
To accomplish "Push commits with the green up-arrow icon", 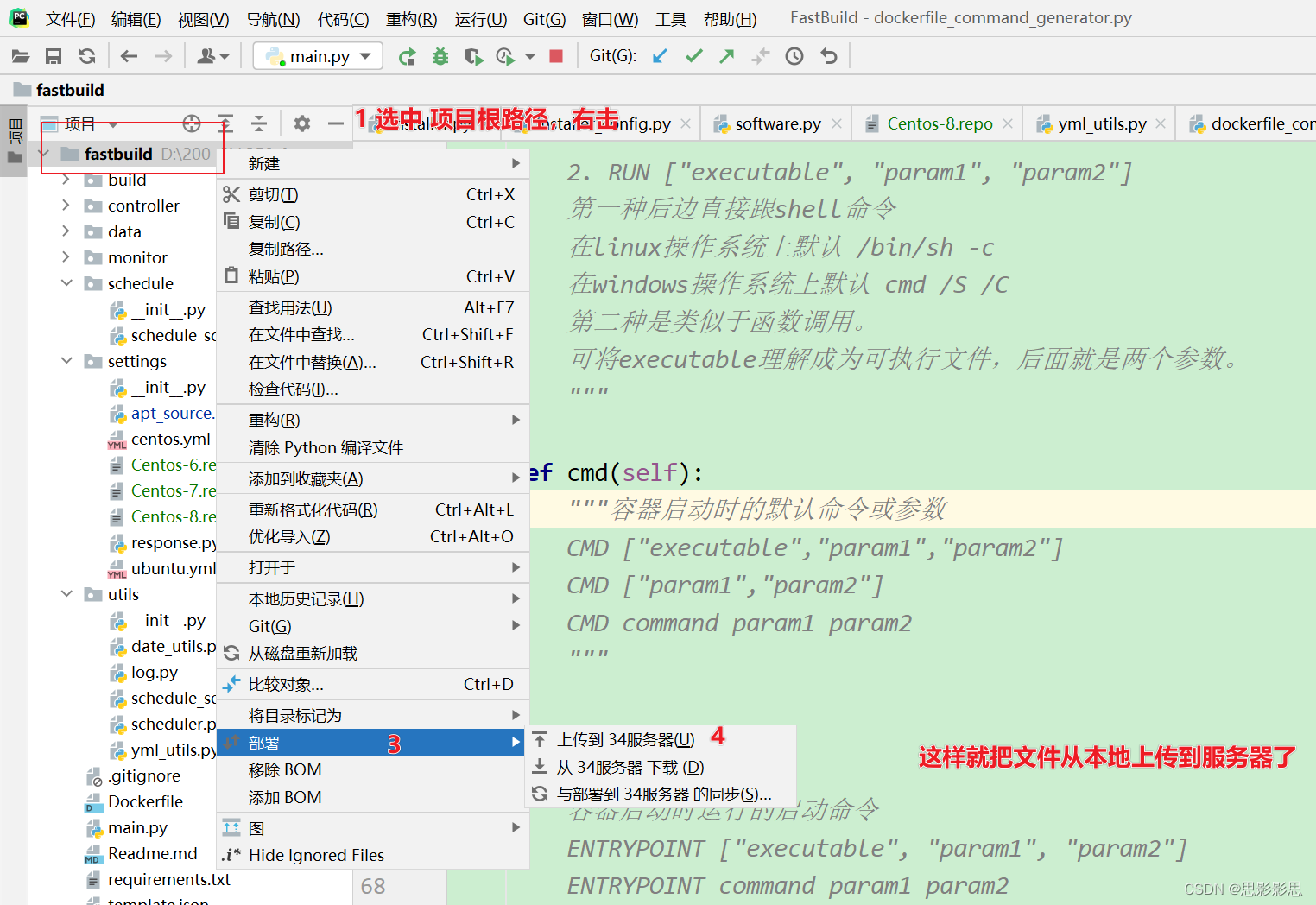I will pos(727,56).
